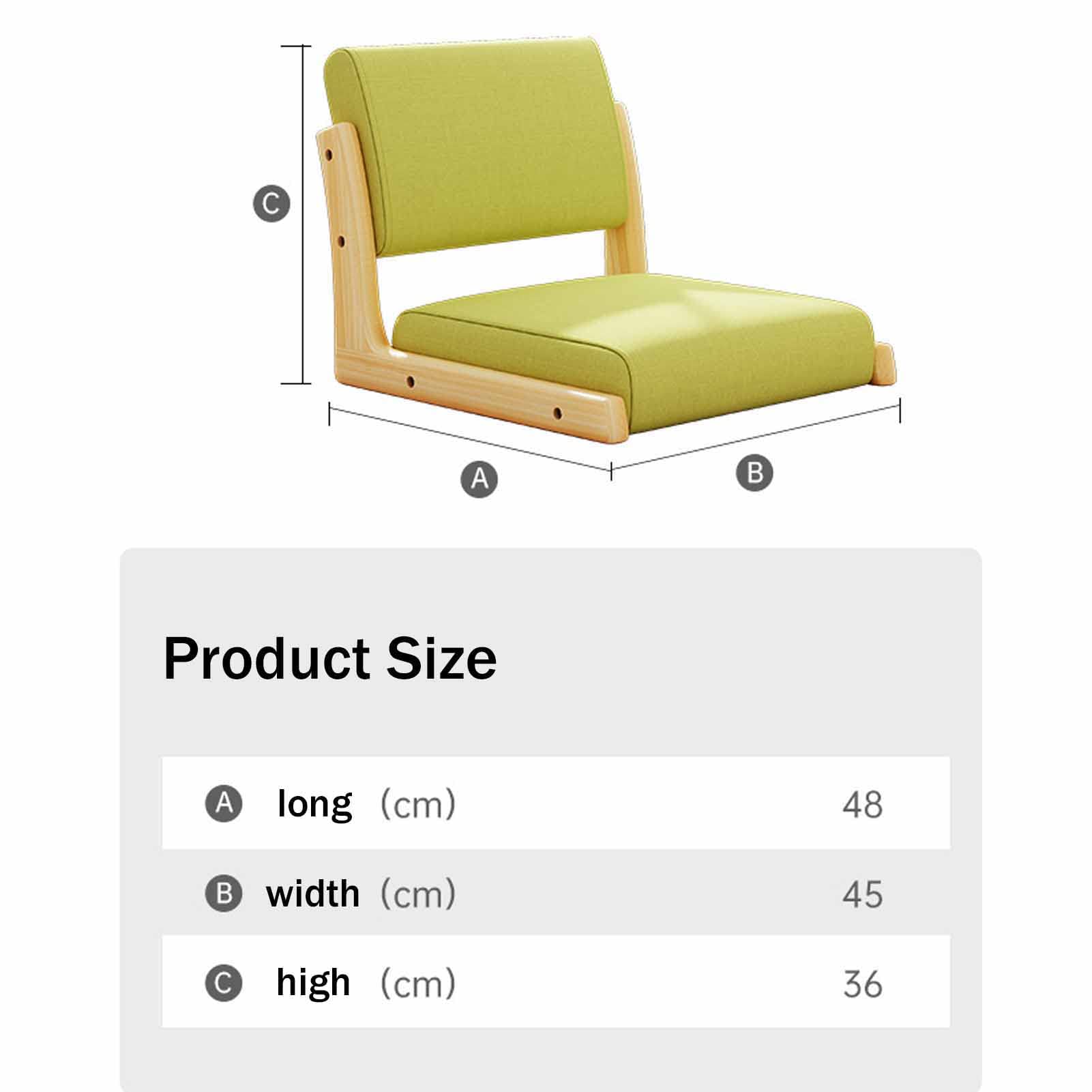Image resolution: width=1092 pixels, height=1092 pixels.
Task: Click the (cm) unit in the high row
Action: point(418,984)
